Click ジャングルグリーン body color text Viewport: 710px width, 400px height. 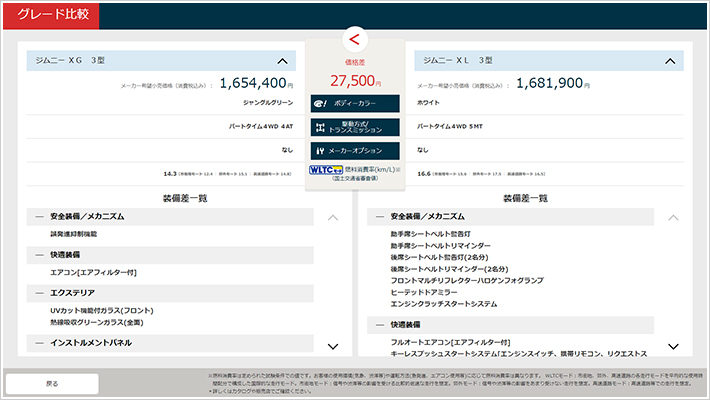(268, 103)
